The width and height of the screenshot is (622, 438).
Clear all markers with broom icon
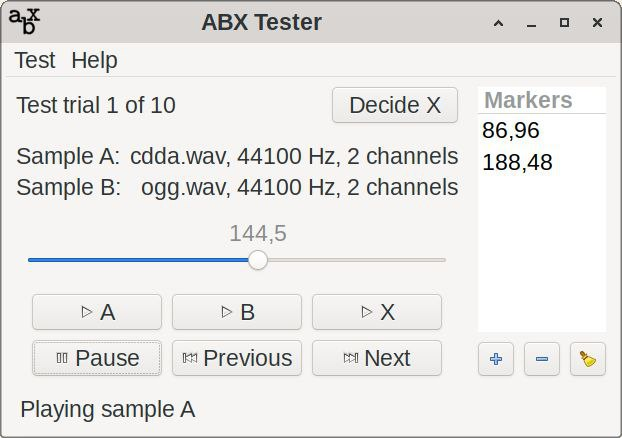[x=588, y=359]
